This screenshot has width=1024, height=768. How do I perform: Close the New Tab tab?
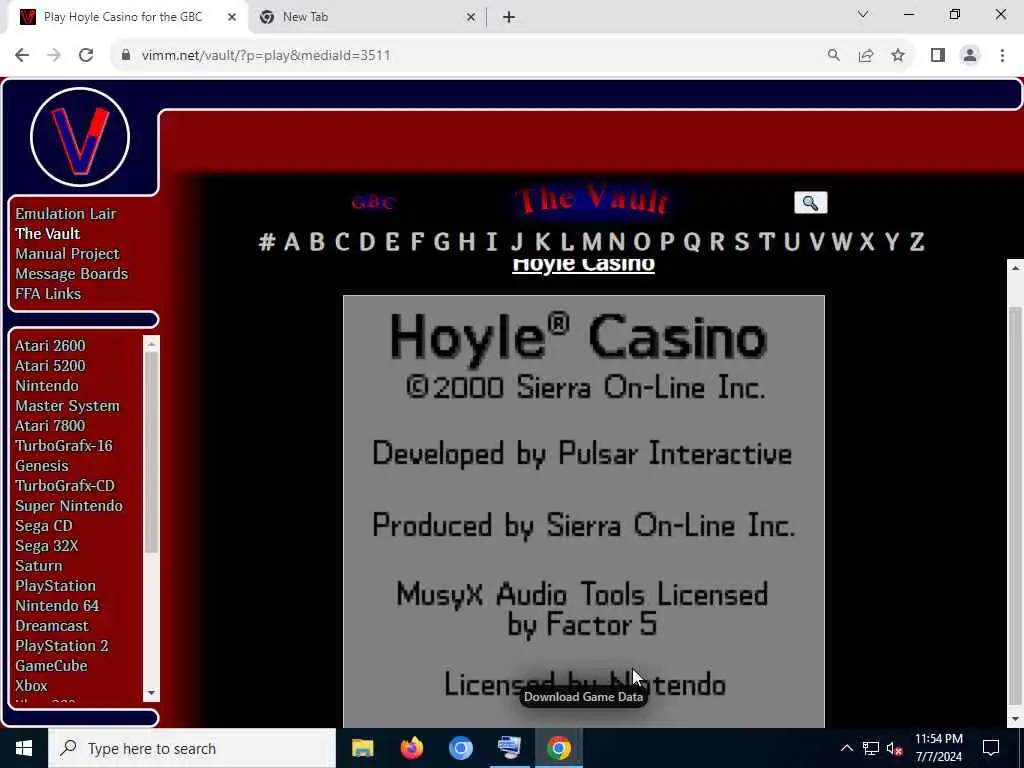pyautogui.click(x=471, y=17)
